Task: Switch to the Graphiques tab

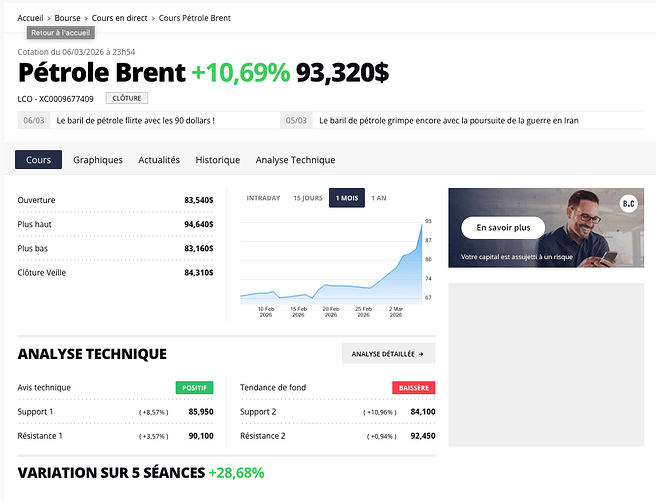Action: [98, 160]
